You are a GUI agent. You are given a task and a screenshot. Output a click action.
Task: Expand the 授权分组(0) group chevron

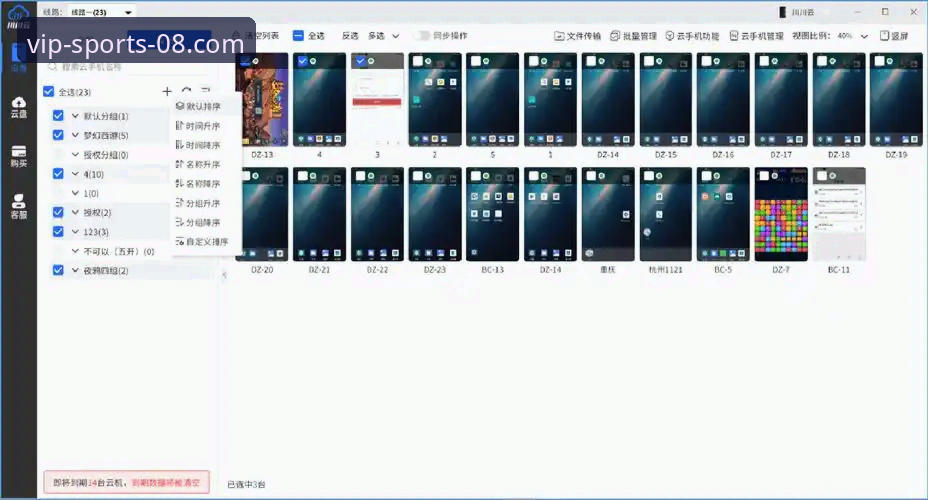(75, 154)
